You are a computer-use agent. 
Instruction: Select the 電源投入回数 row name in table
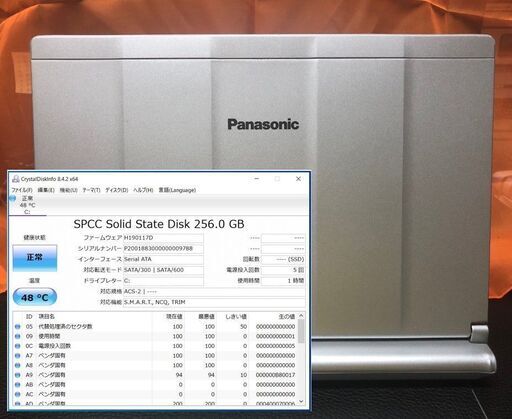(x=55, y=346)
